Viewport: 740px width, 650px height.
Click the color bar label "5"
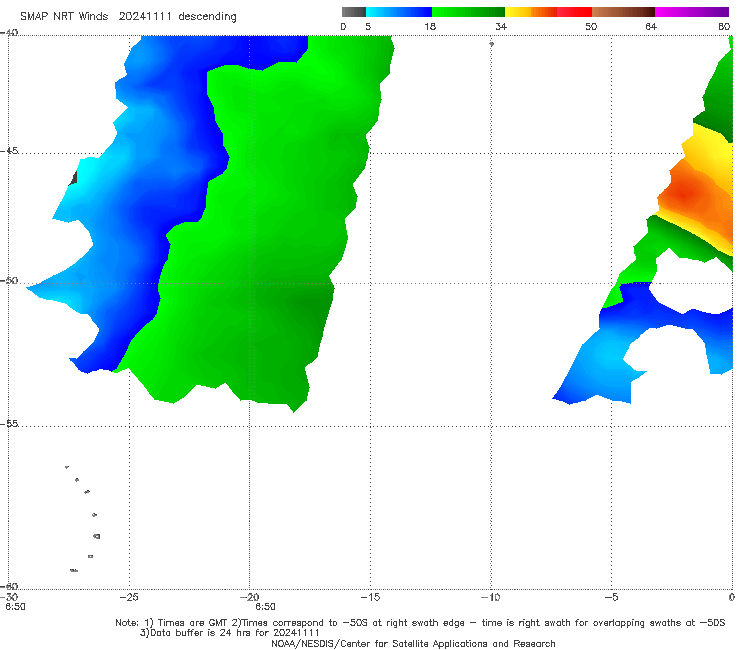368,26
